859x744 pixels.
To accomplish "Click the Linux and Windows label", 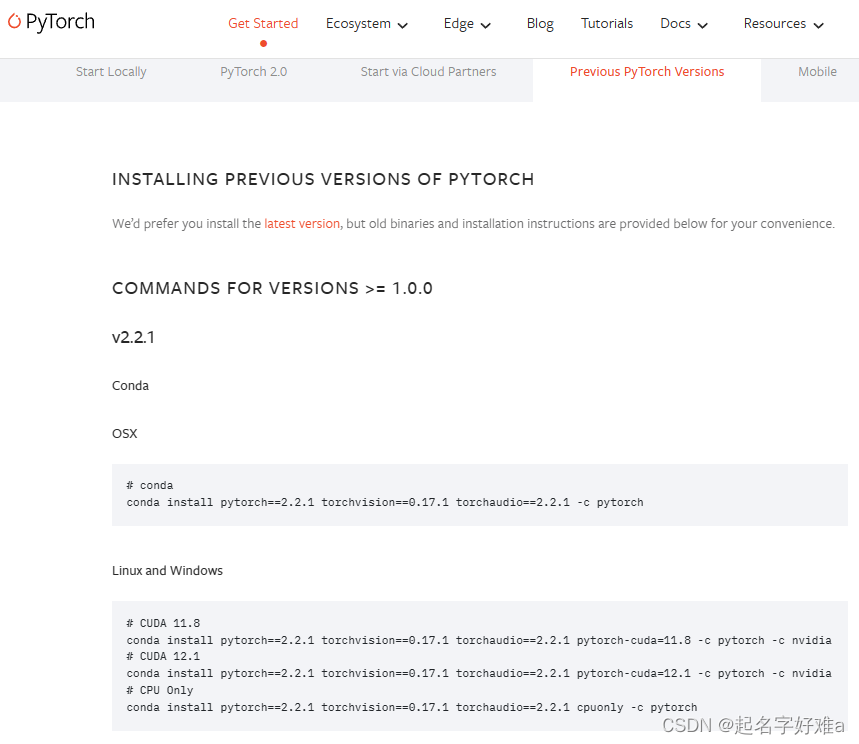I will pos(167,570).
